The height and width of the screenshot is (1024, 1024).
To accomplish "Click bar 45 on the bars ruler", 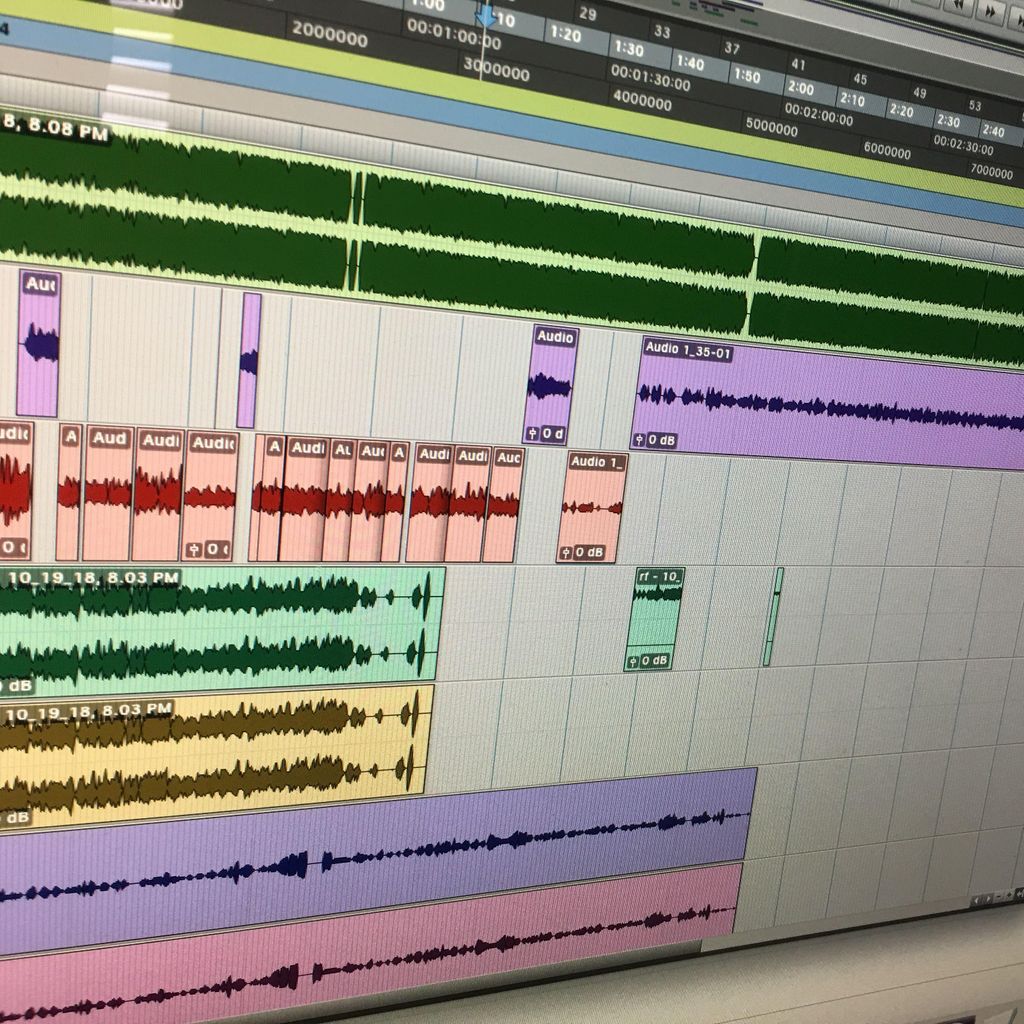I will coord(860,79).
